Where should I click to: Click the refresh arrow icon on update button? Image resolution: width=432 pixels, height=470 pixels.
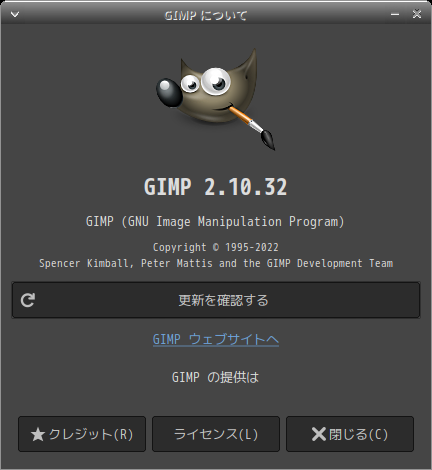point(28,300)
